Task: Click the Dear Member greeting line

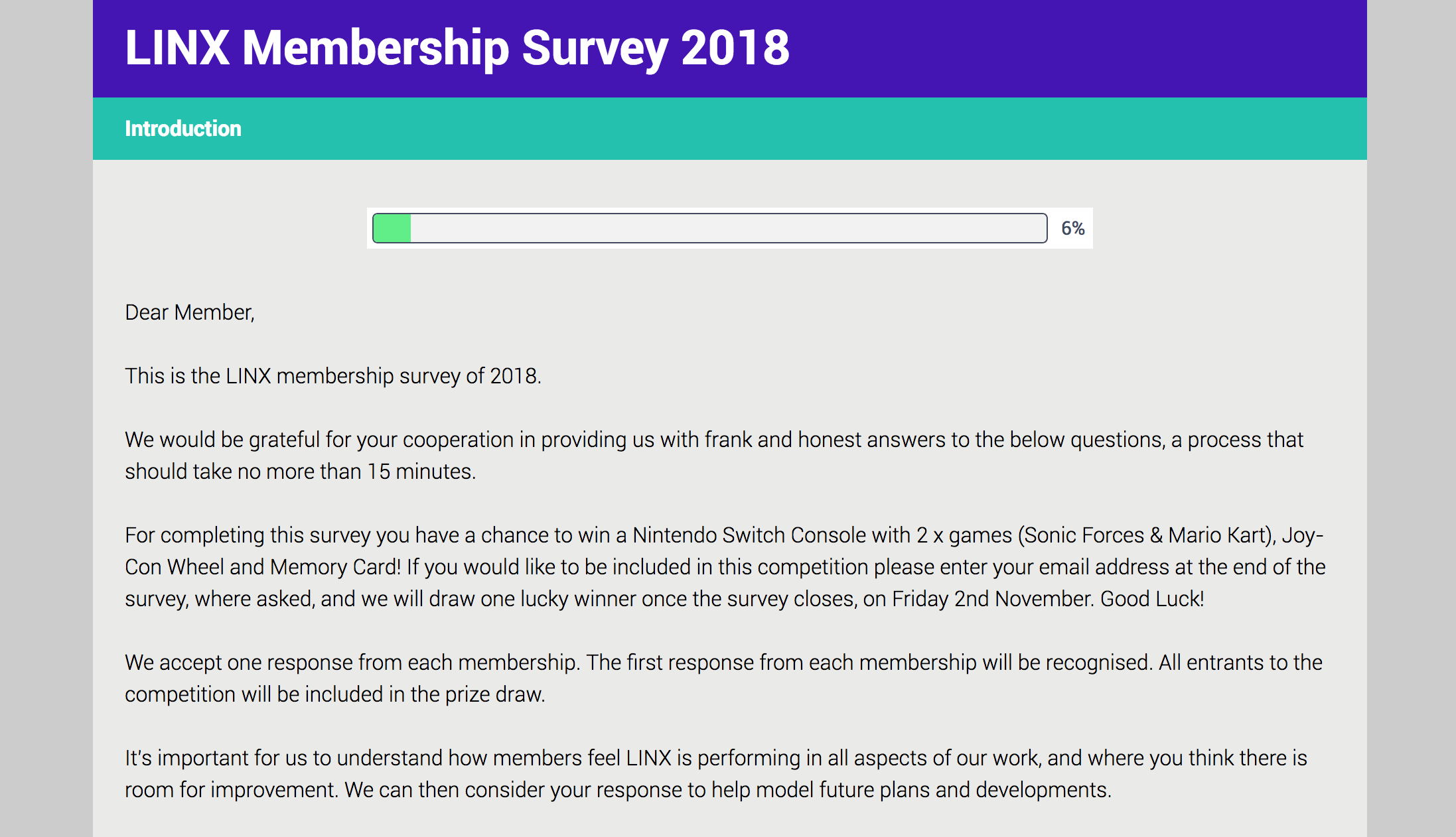Action: (x=190, y=312)
